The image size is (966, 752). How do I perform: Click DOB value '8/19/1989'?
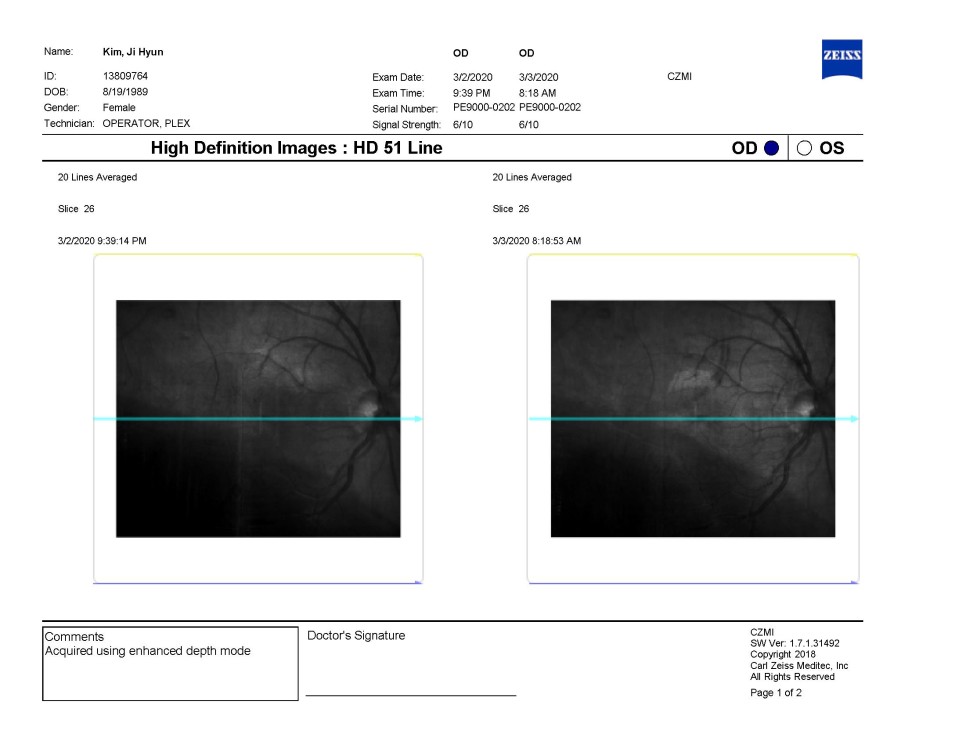125,92
